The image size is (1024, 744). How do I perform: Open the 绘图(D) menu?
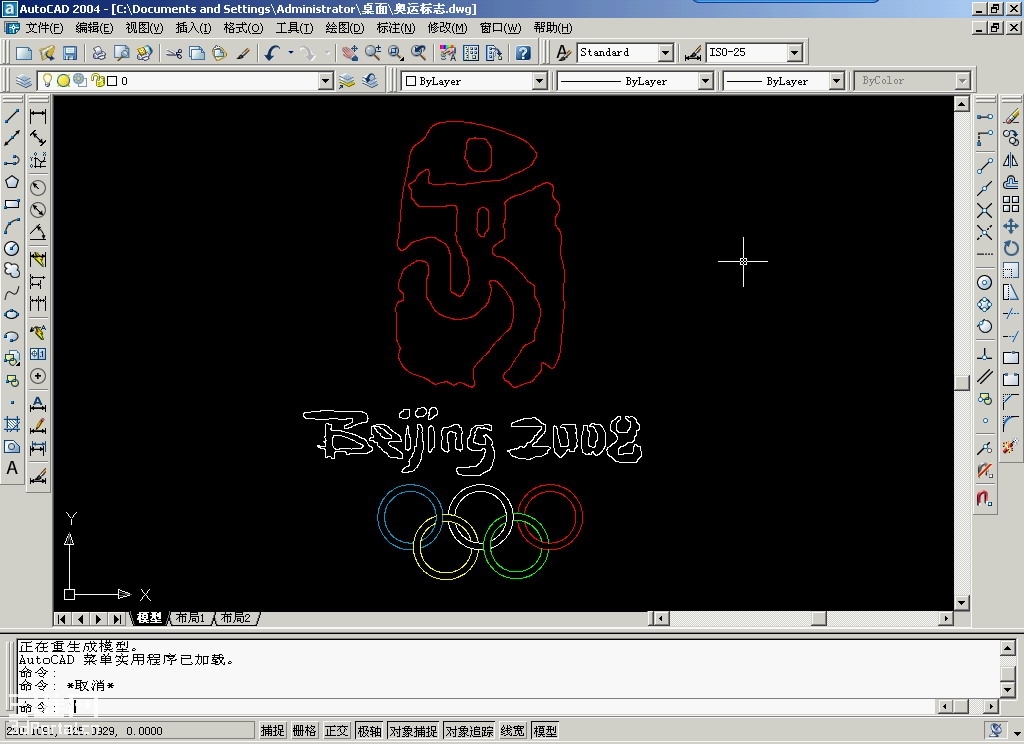(x=344, y=27)
